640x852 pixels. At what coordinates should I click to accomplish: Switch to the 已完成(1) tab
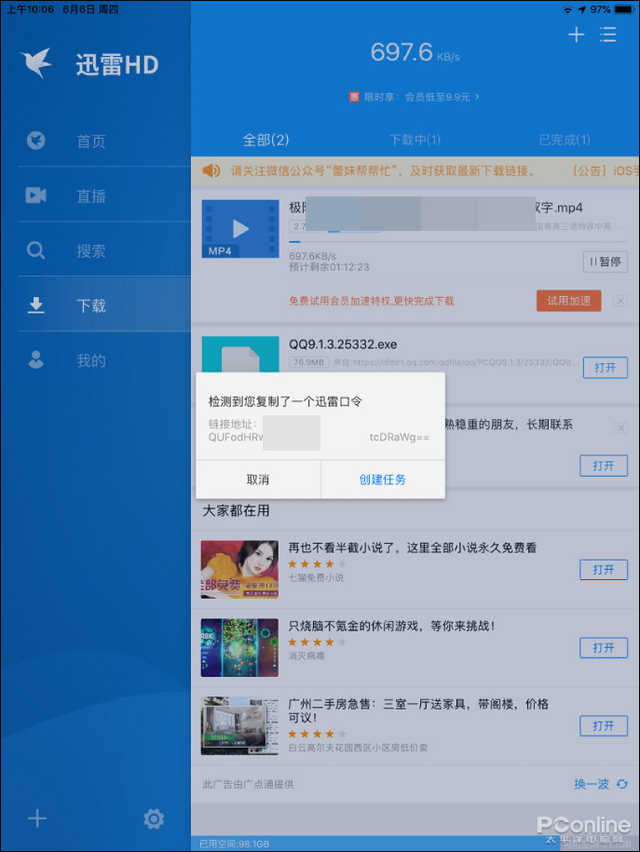pyautogui.click(x=564, y=140)
